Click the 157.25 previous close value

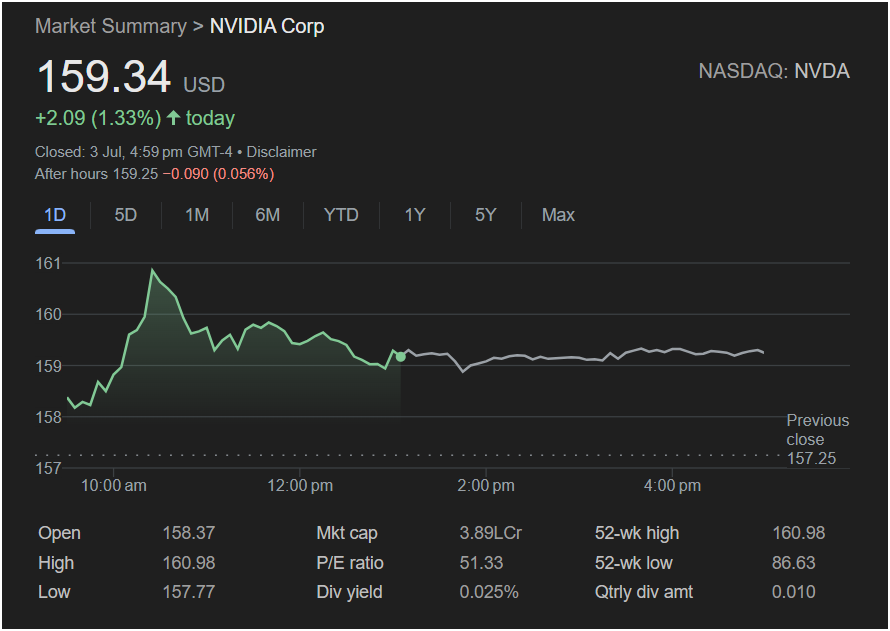pyautogui.click(x=812, y=458)
